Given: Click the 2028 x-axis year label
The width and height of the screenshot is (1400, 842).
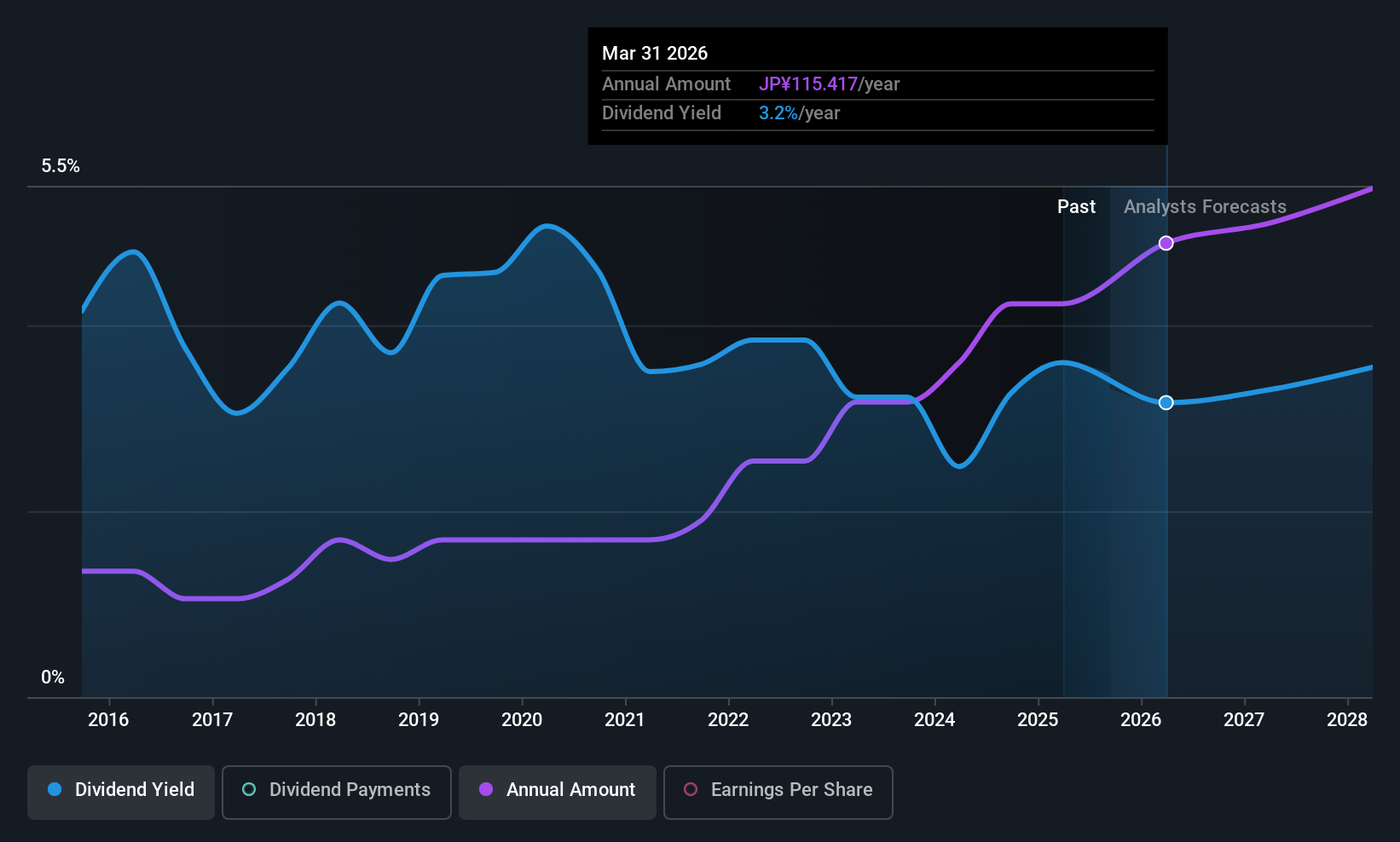Looking at the screenshot, I should coord(1347,719).
